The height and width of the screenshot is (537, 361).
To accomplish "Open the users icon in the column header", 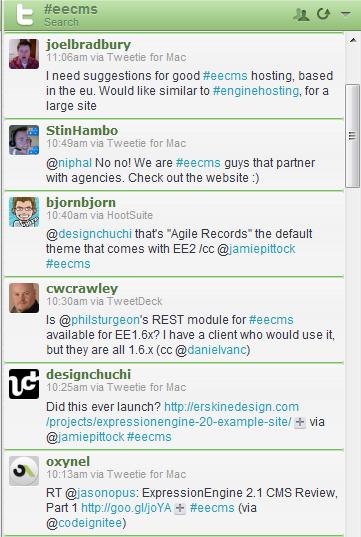I will tap(301, 14).
